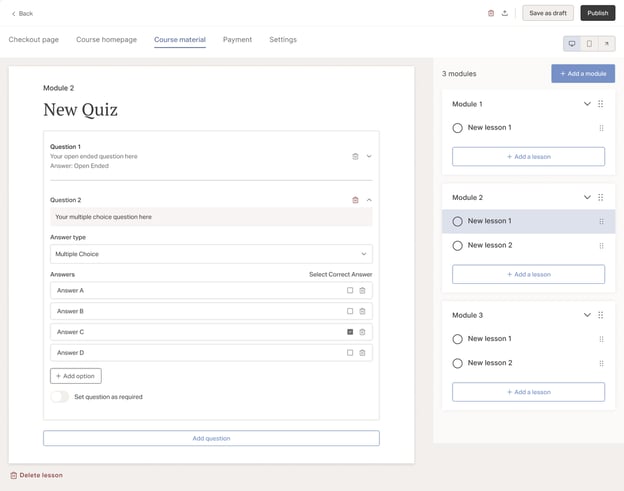Screen dimensions: 624x491
Task: Click the Add option button
Action: click(x=76, y=376)
